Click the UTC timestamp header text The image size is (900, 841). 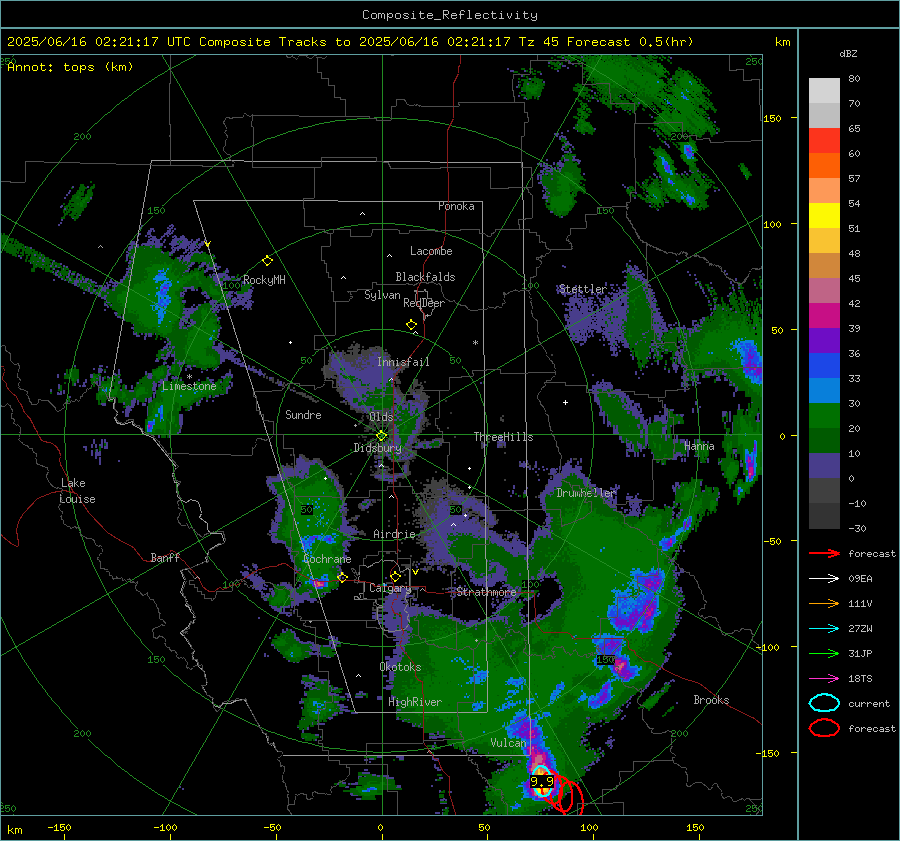(350, 42)
